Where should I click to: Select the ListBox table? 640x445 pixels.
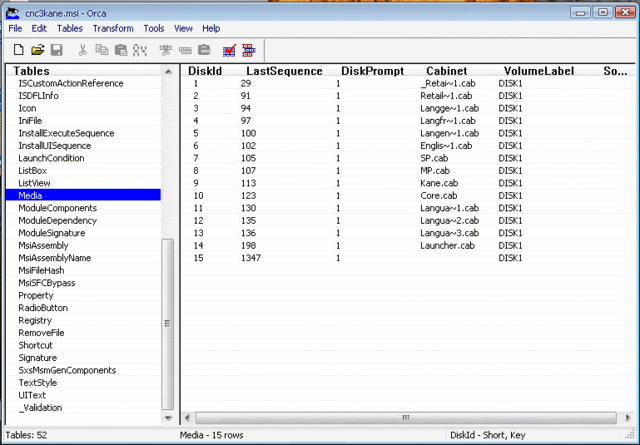coord(32,170)
